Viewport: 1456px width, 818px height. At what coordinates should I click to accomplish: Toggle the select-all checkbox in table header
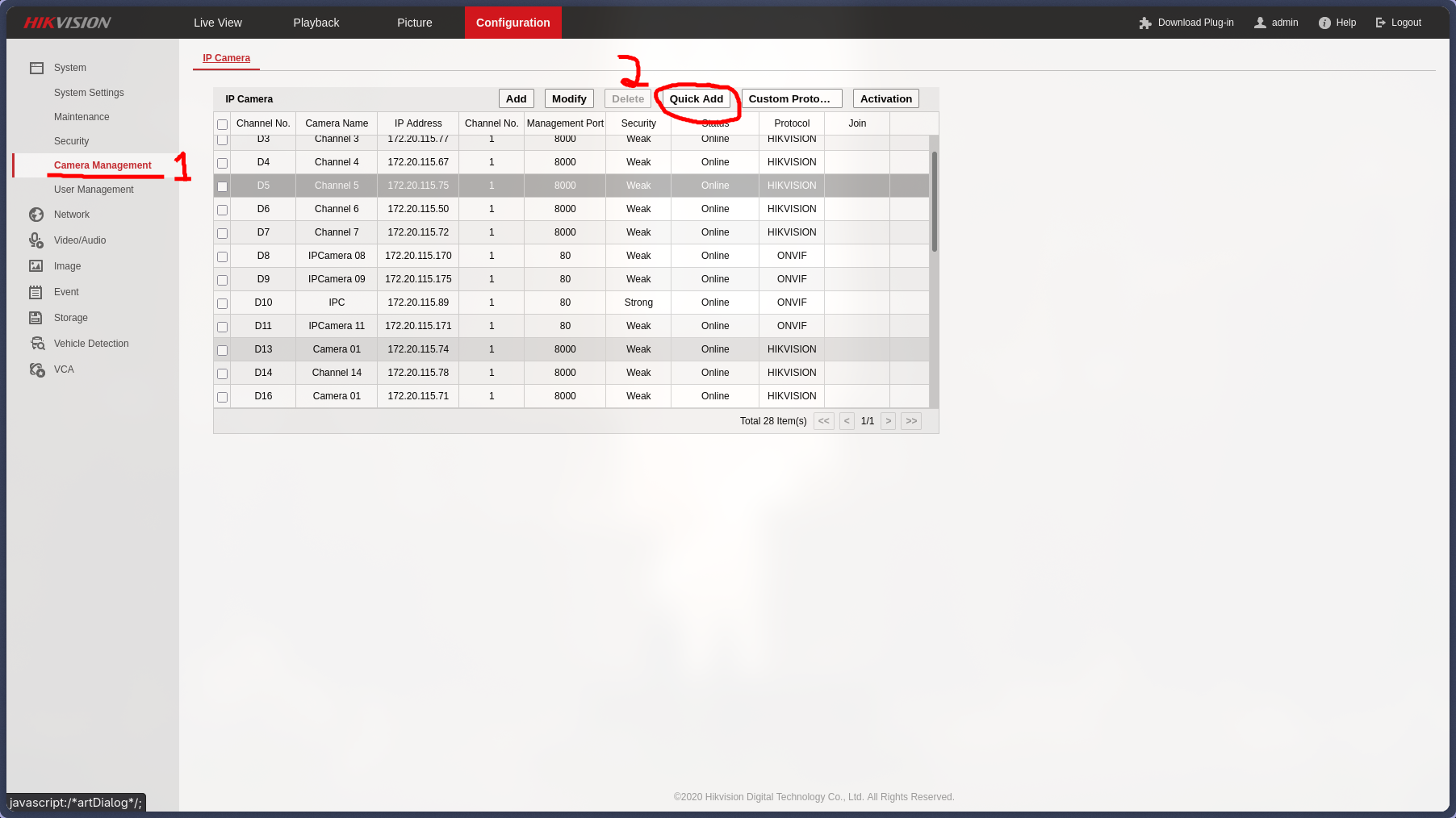(x=222, y=124)
